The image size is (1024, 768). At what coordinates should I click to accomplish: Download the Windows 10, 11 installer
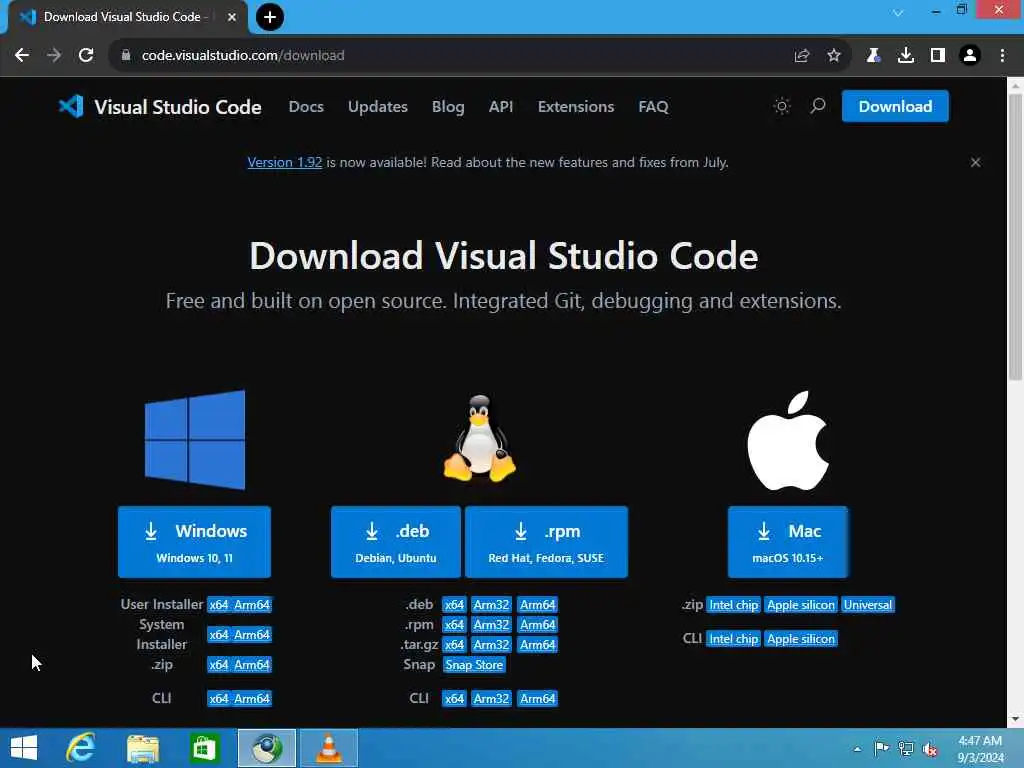click(195, 542)
